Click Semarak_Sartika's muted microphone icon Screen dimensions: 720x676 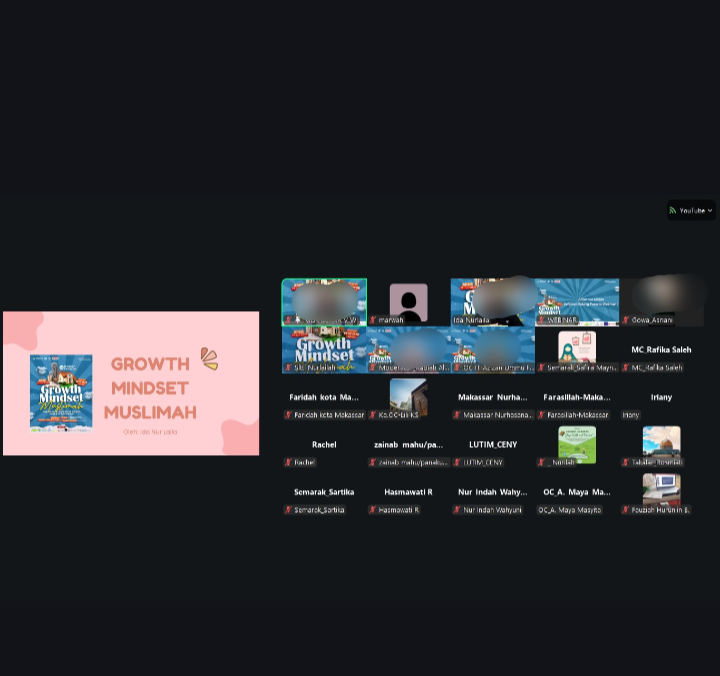coord(288,509)
